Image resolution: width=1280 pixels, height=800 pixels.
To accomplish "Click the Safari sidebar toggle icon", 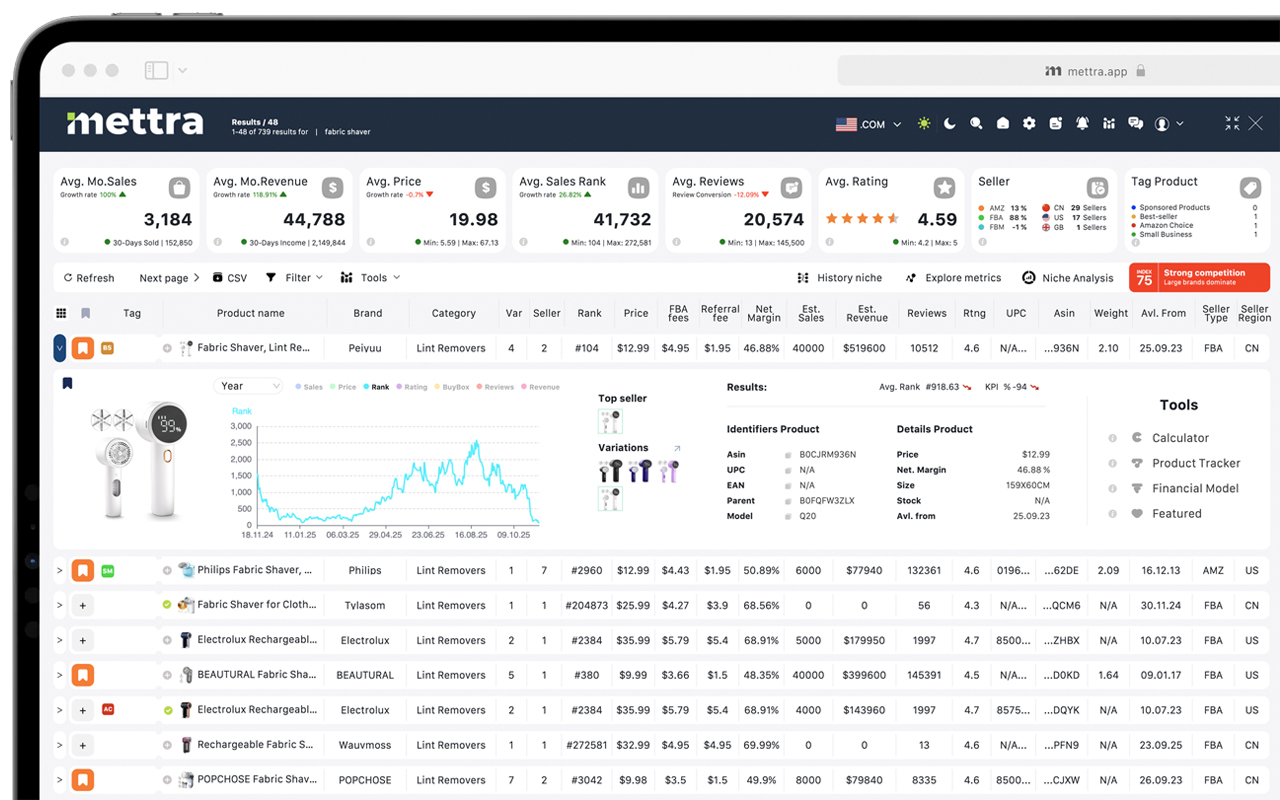I will coord(156,70).
